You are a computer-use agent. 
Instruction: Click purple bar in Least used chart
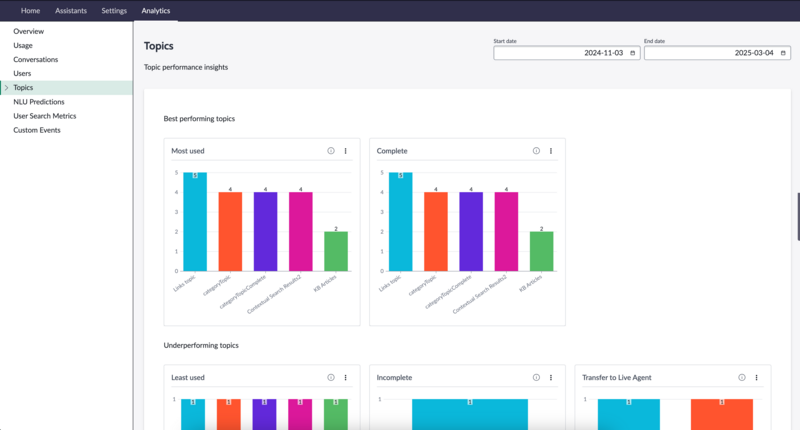264,414
